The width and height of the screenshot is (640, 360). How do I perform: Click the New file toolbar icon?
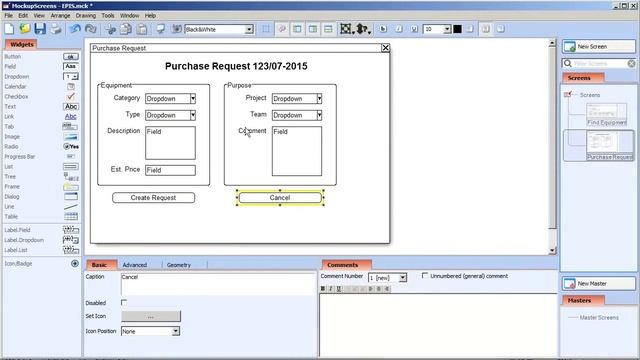[x=9, y=29]
